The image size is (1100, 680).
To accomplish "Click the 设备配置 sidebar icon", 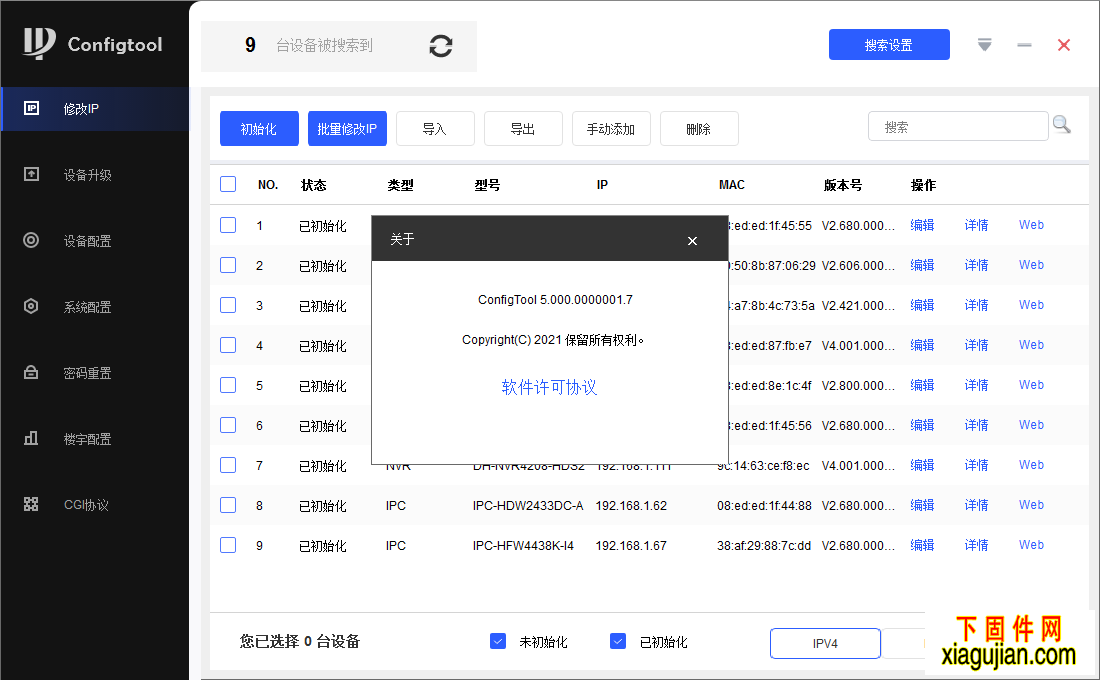I will (31, 240).
